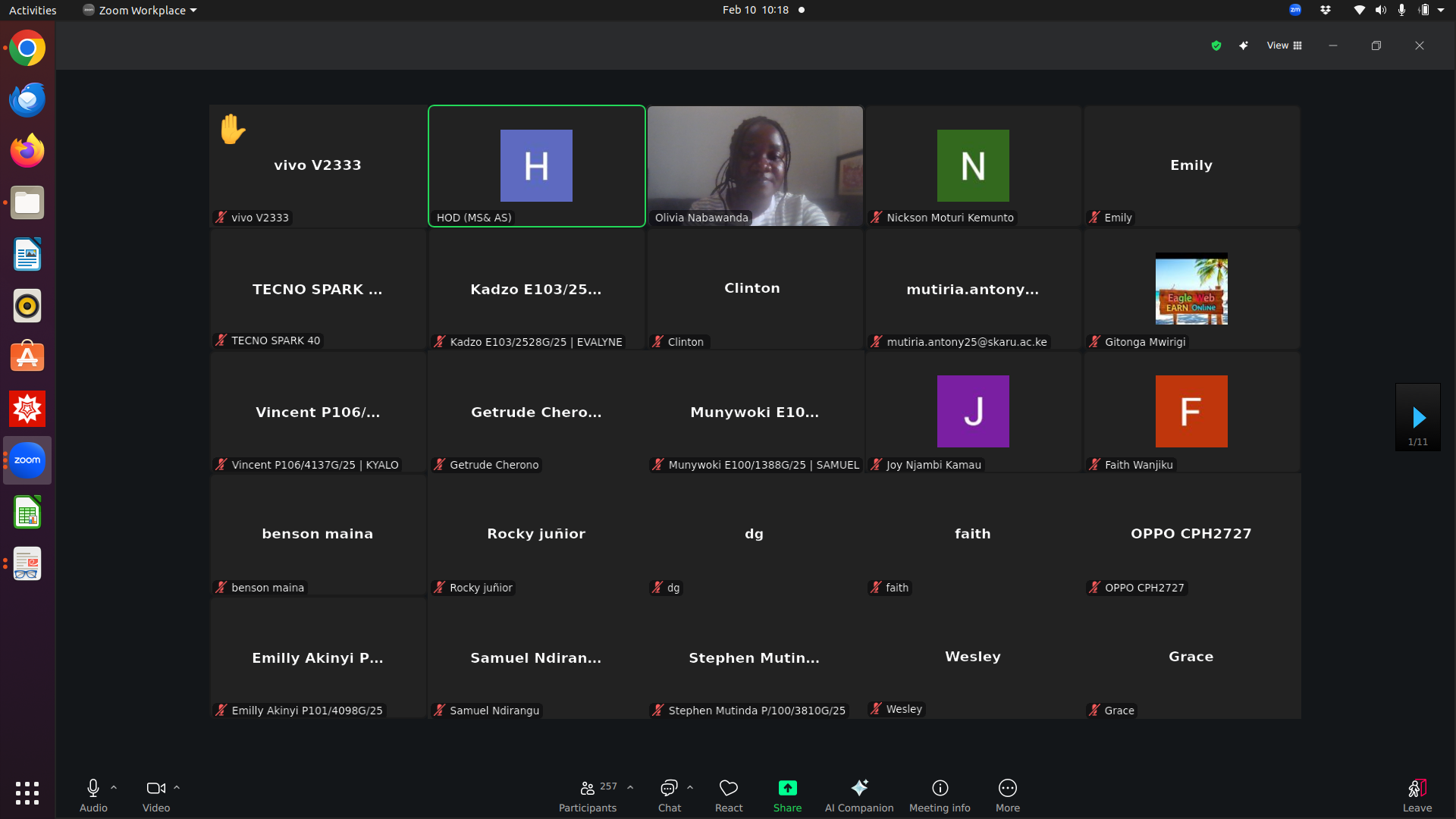1456x819 pixels.
Task: Select Gitonga Mwirigi's Eagle Web avatar
Action: click(1191, 289)
